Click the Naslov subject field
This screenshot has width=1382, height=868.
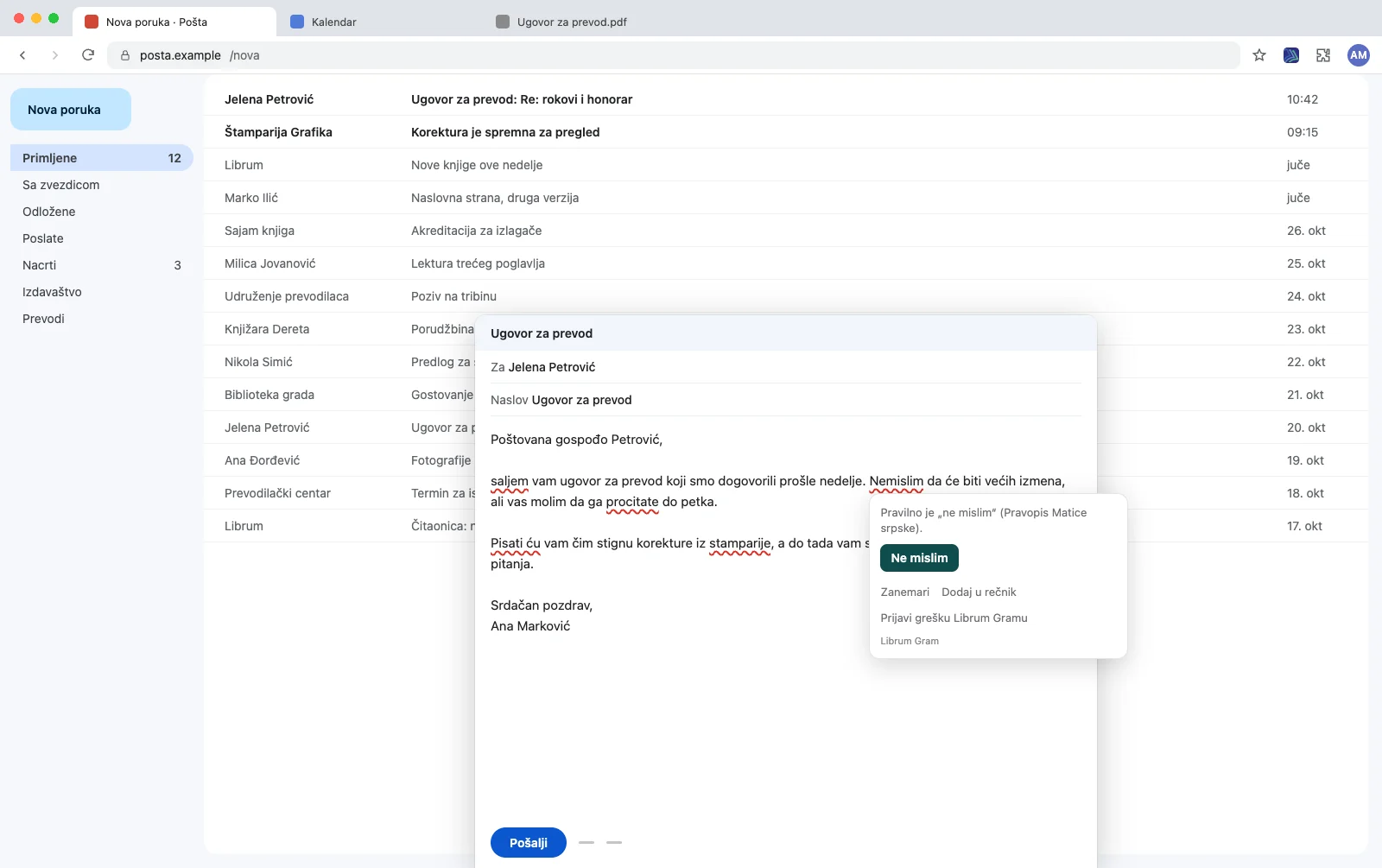[x=786, y=400]
